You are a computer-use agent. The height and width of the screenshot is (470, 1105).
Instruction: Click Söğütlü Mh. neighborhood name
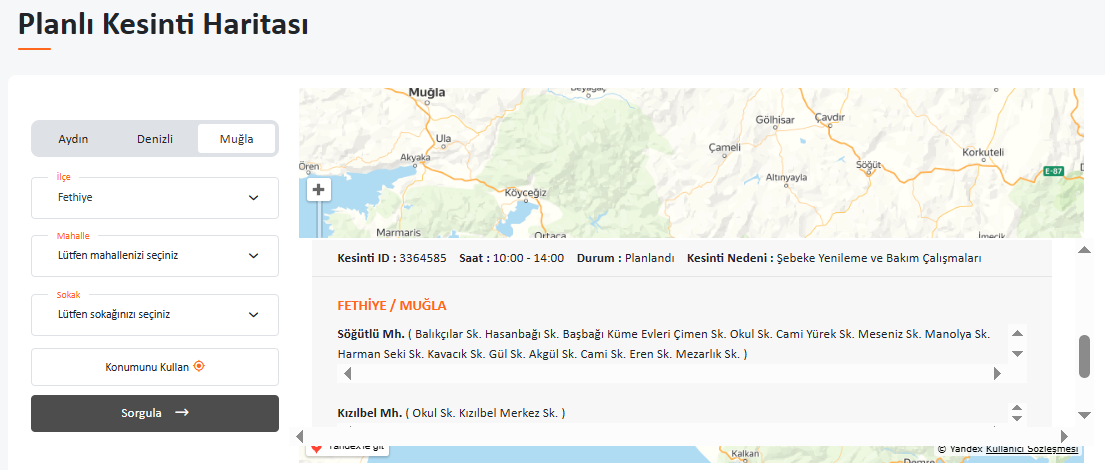[x=371, y=333]
